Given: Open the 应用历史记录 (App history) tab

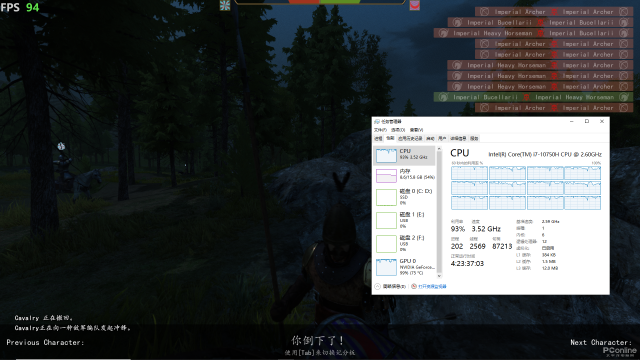Looking at the screenshot, I should [410, 139].
